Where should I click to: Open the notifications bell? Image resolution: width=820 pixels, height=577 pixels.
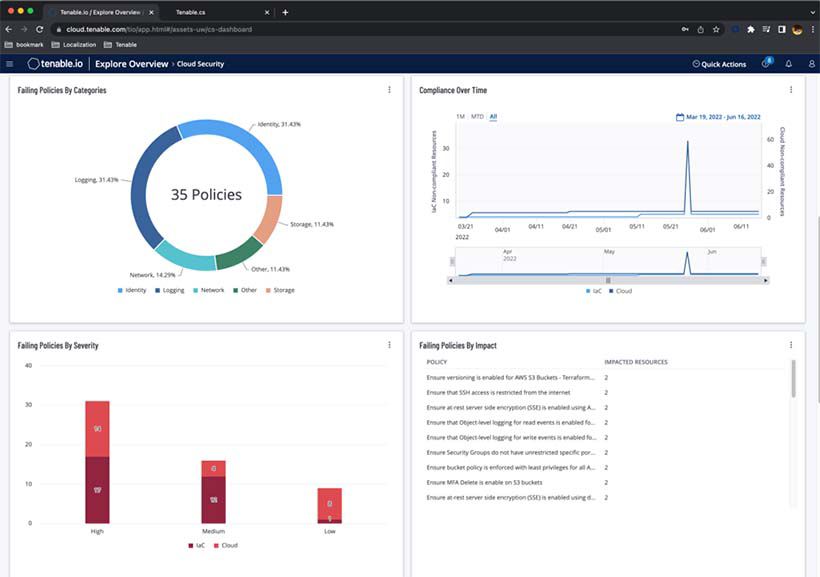coord(788,64)
